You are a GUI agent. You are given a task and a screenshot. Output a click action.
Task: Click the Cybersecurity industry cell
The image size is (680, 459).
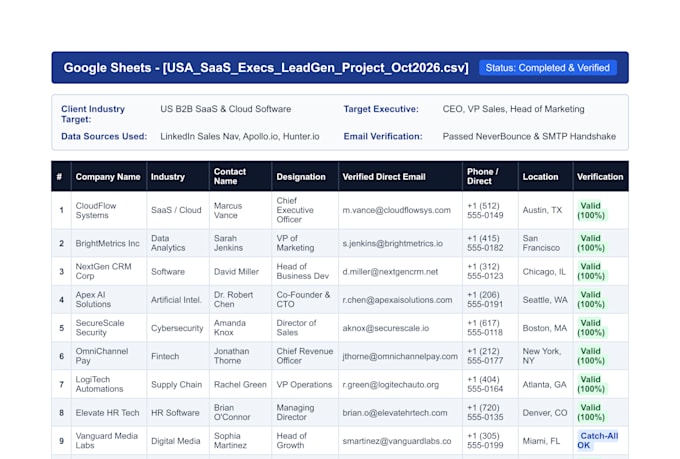click(178, 328)
